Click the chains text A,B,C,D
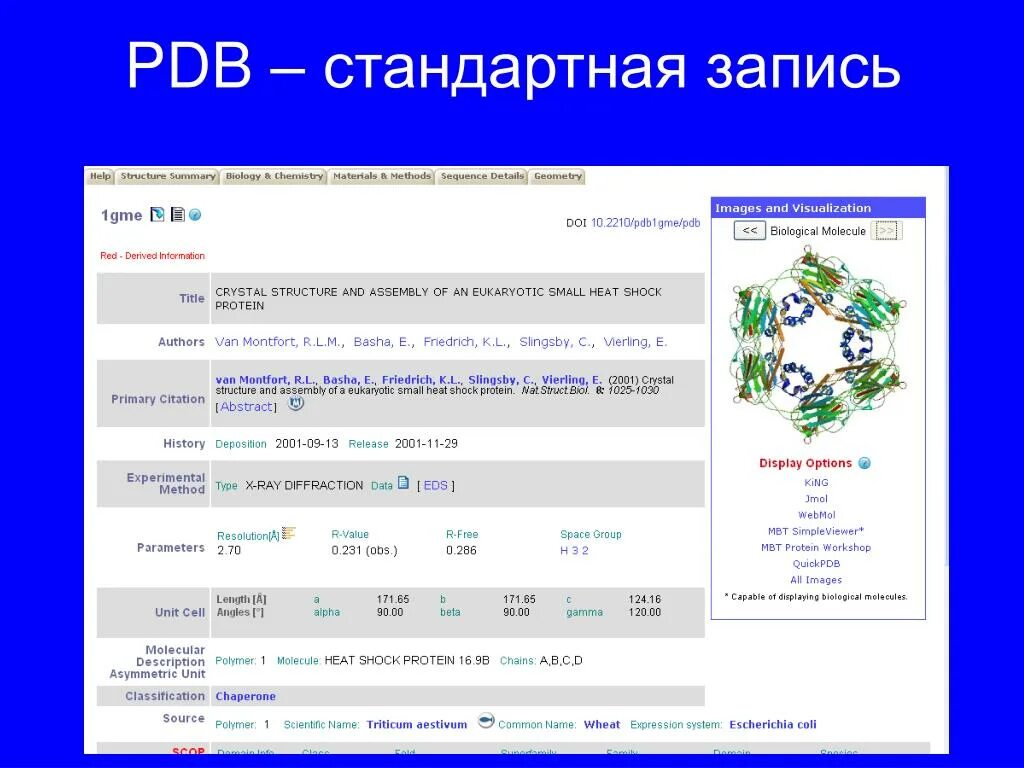Viewport: 1024px width, 768px height. pos(561,660)
